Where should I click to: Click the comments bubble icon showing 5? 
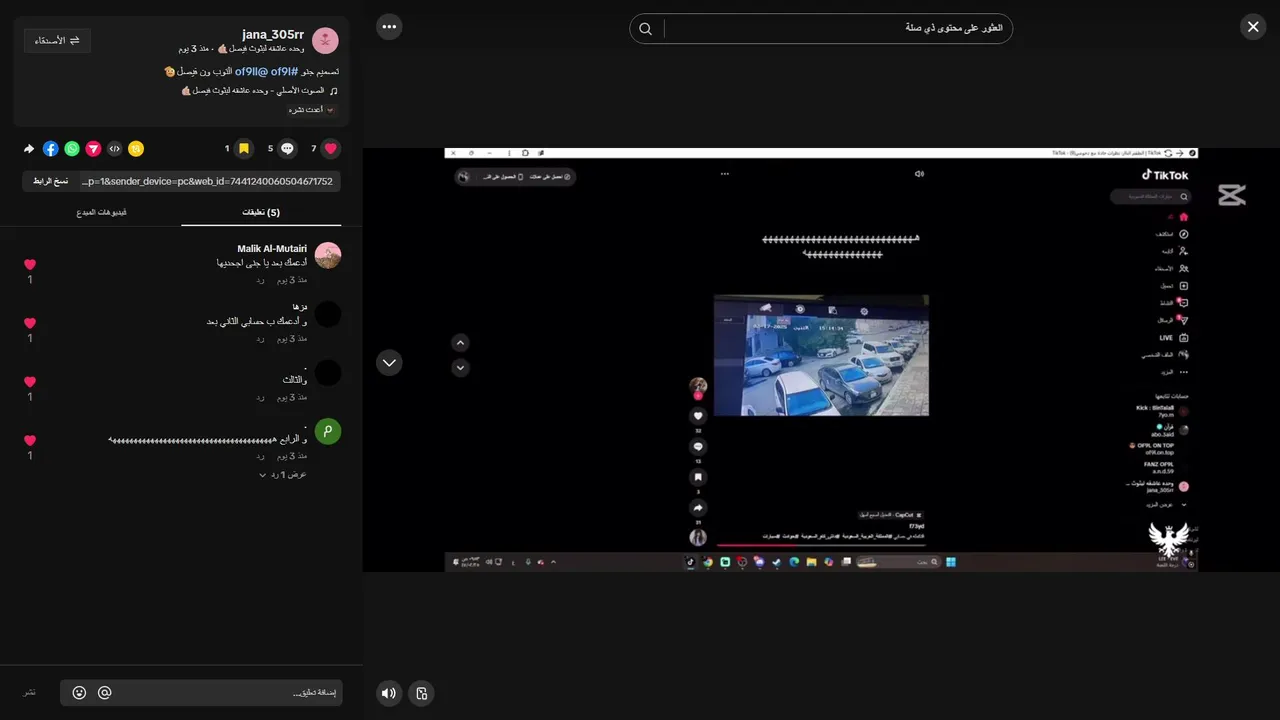click(x=287, y=149)
